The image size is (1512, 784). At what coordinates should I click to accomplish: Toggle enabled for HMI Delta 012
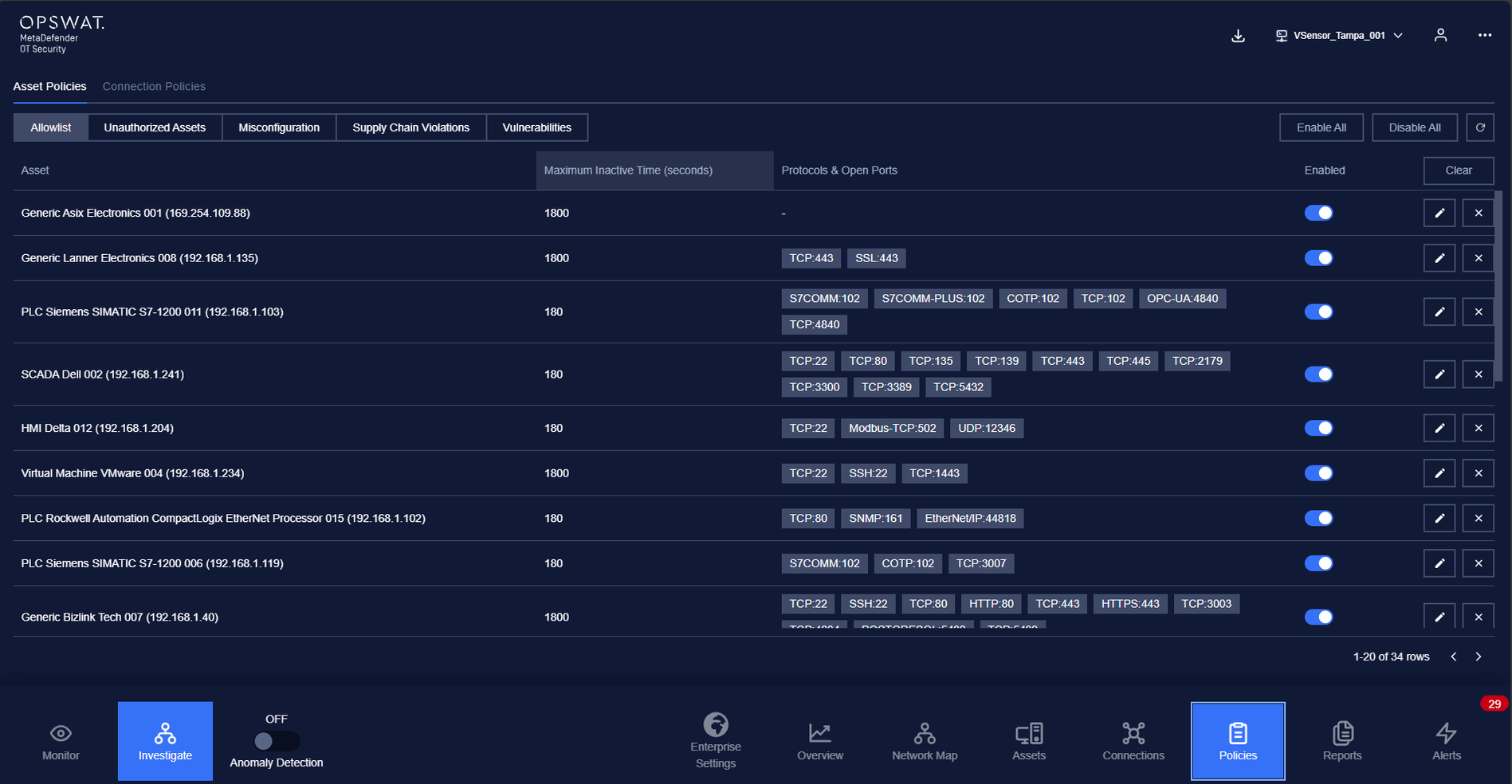(1318, 428)
